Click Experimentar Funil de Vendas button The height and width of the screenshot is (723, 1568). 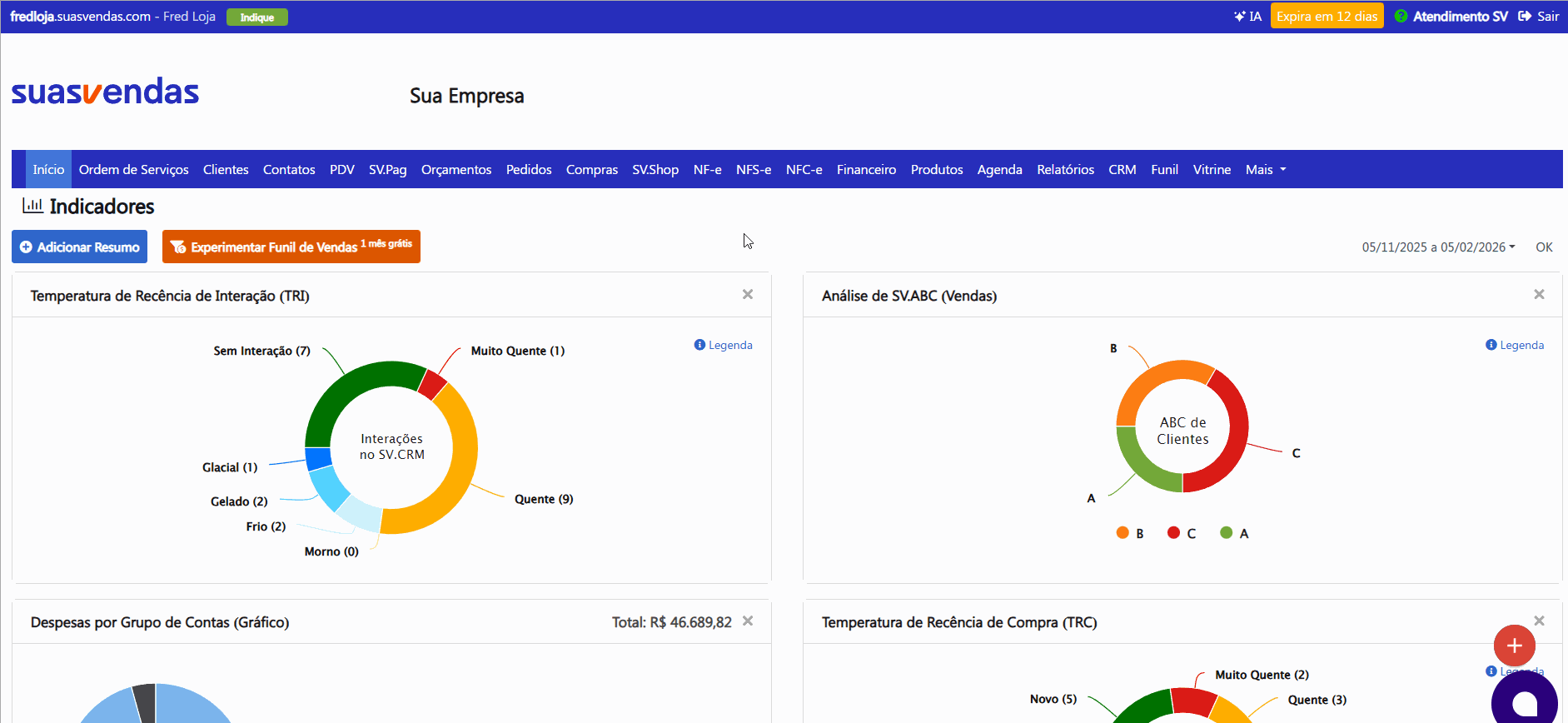click(x=291, y=247)
